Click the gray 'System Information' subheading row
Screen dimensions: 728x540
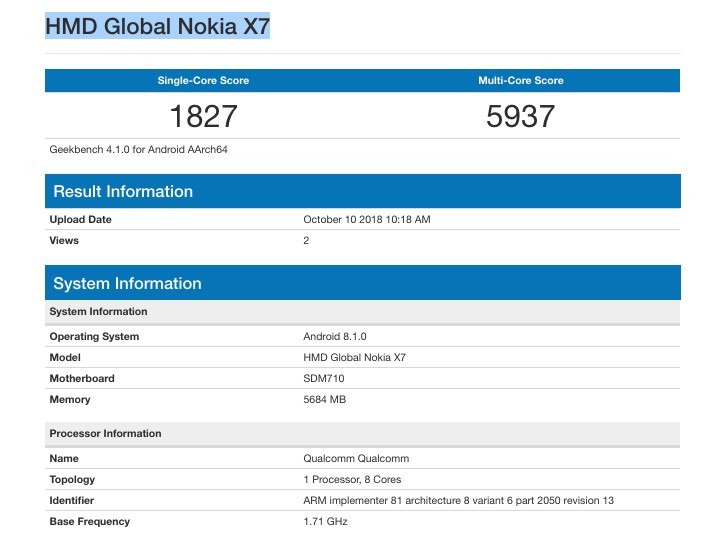pos(363,312)
